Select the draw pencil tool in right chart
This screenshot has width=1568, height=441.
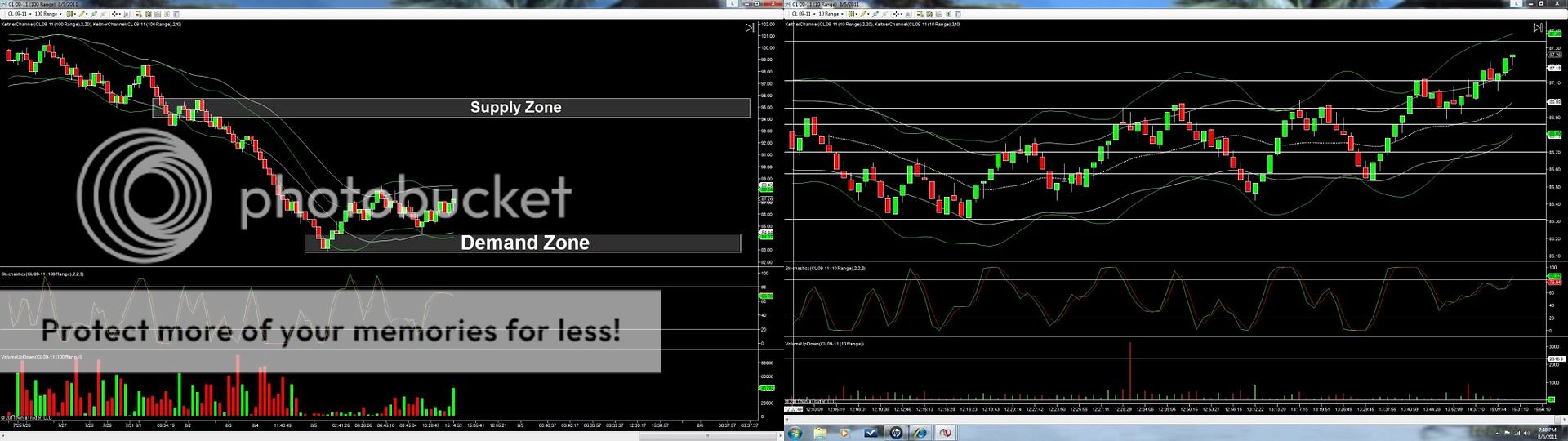(864, 14)
